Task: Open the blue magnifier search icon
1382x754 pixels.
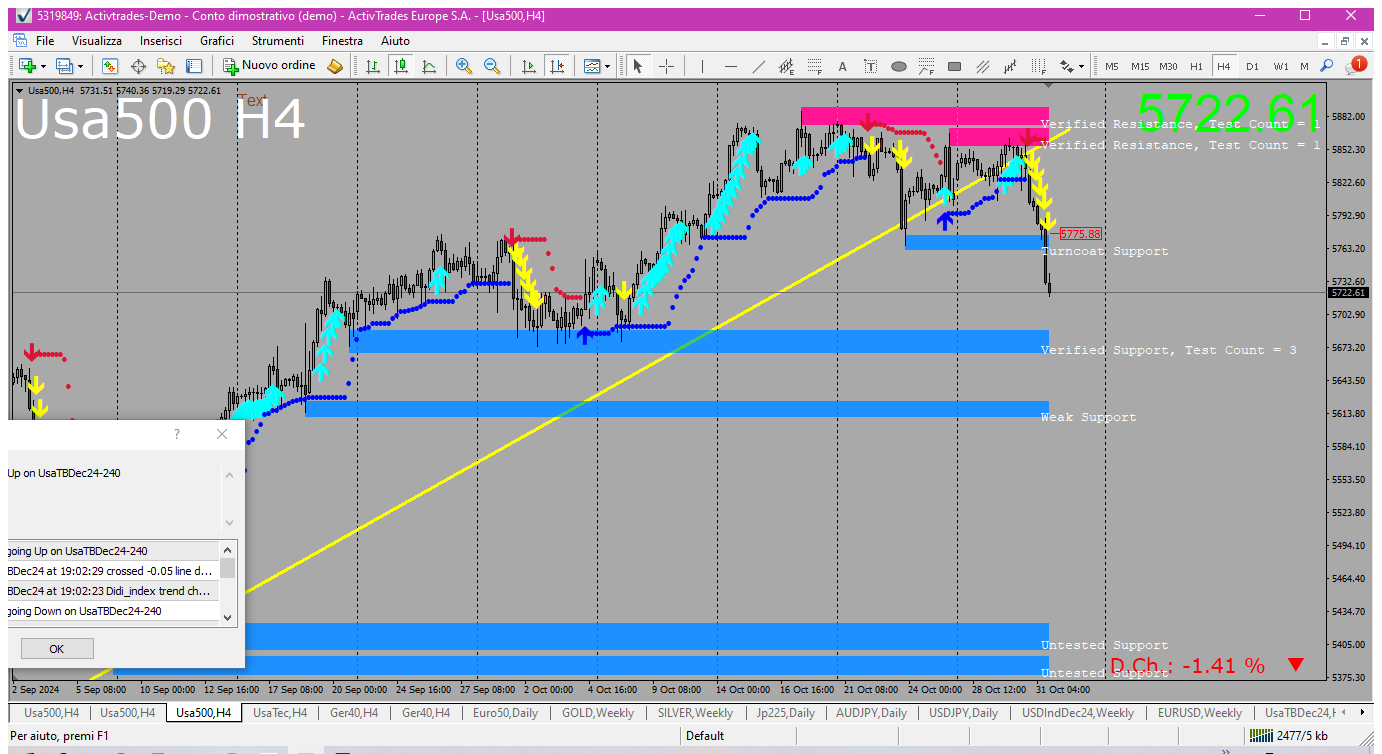Action: point(1327,66)
